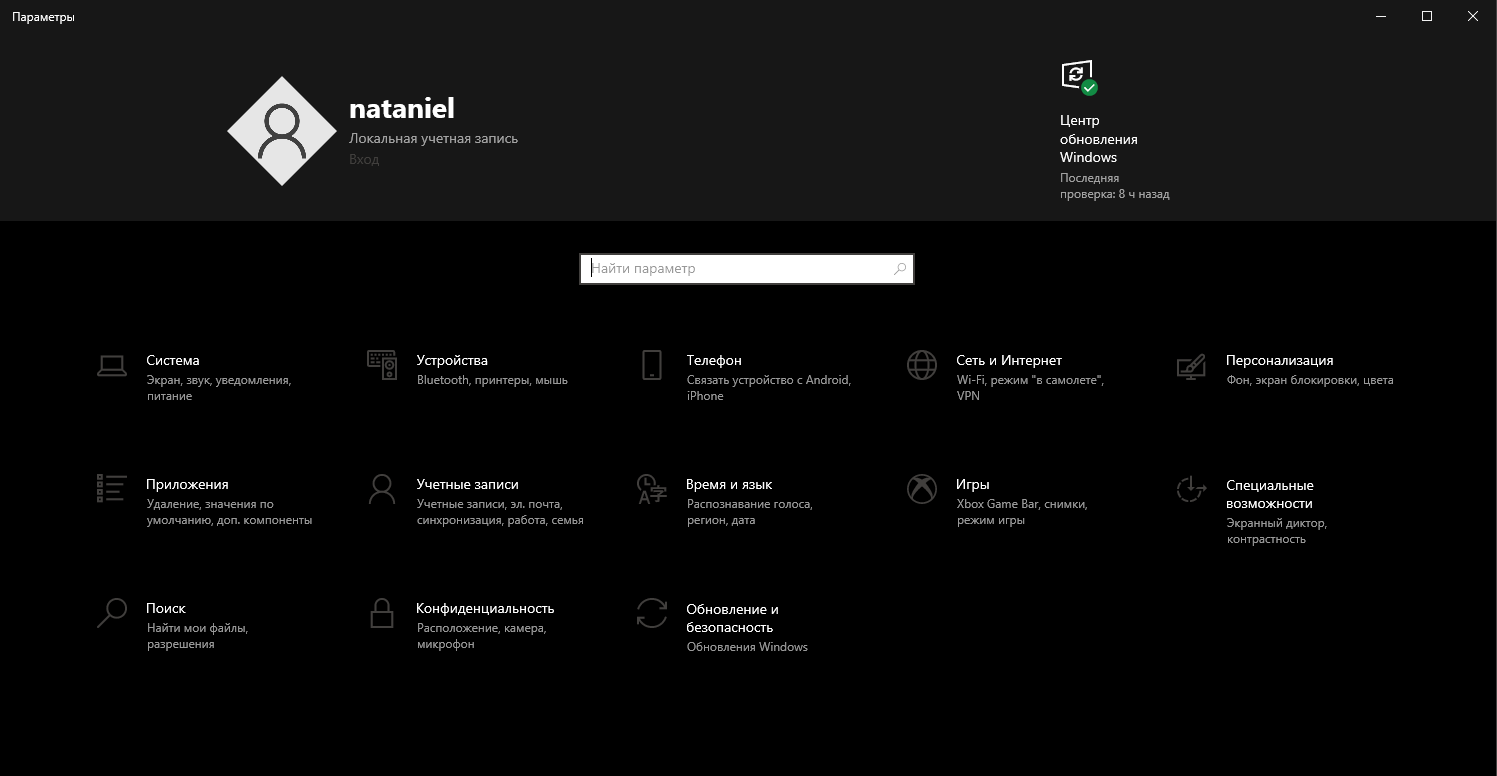Click the Обновления Windows description
The width and height of the screenshot is (1497, 776).
[x=747, y=647]
